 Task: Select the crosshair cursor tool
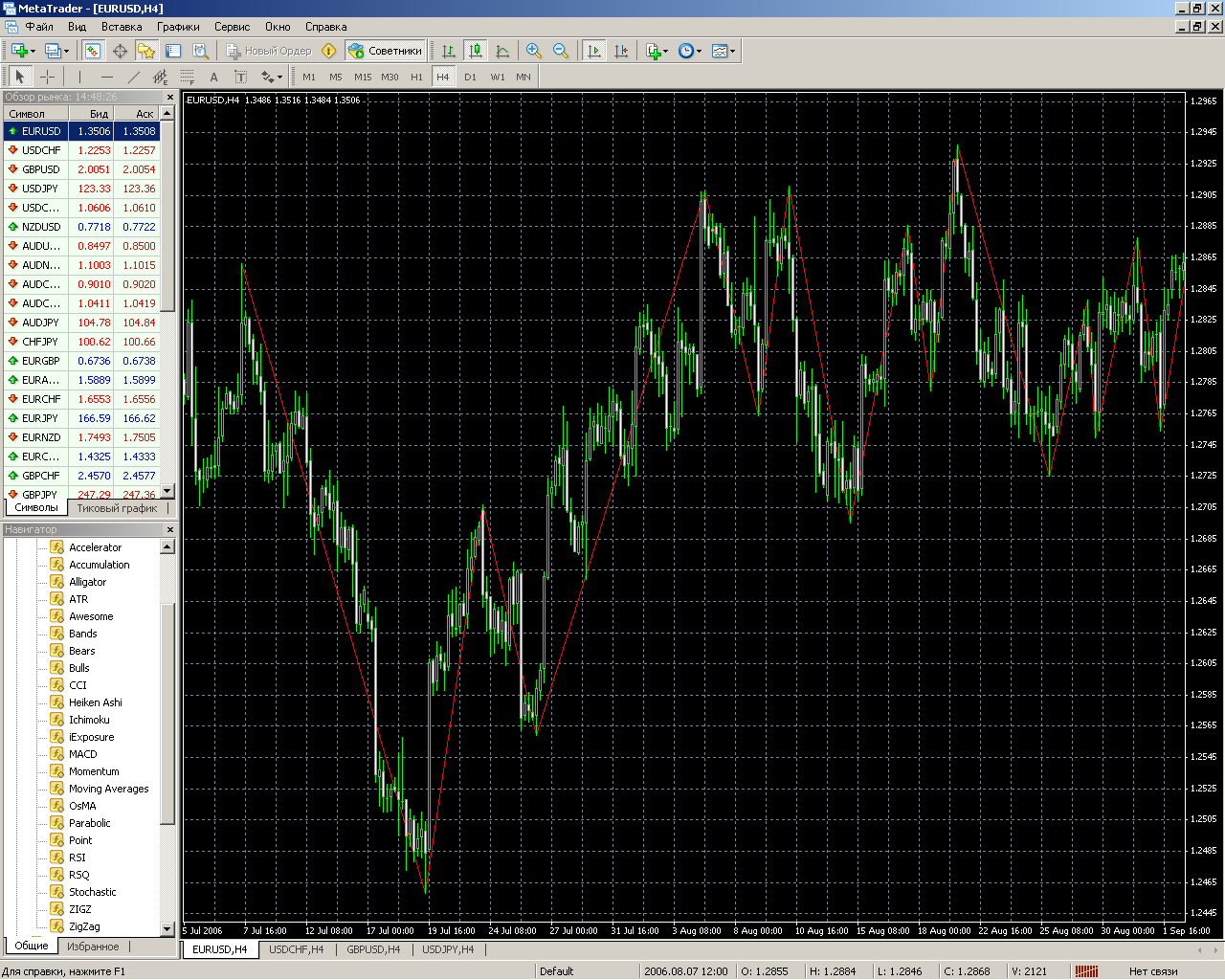pos(47,77)
